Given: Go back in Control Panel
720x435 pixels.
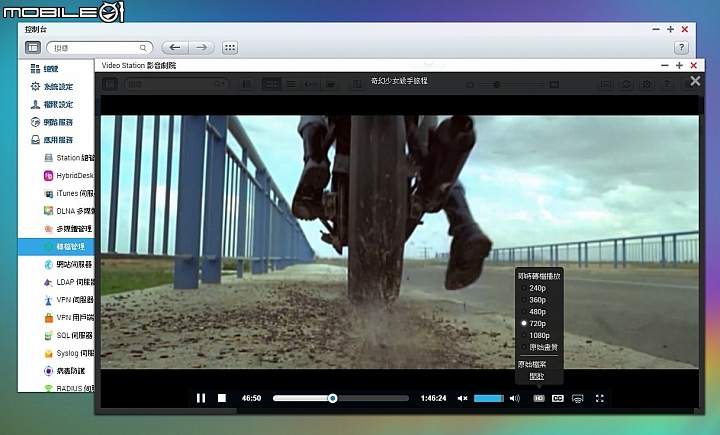Looking at the screenshot, I should pyautogui.click(x=175, y=47).
